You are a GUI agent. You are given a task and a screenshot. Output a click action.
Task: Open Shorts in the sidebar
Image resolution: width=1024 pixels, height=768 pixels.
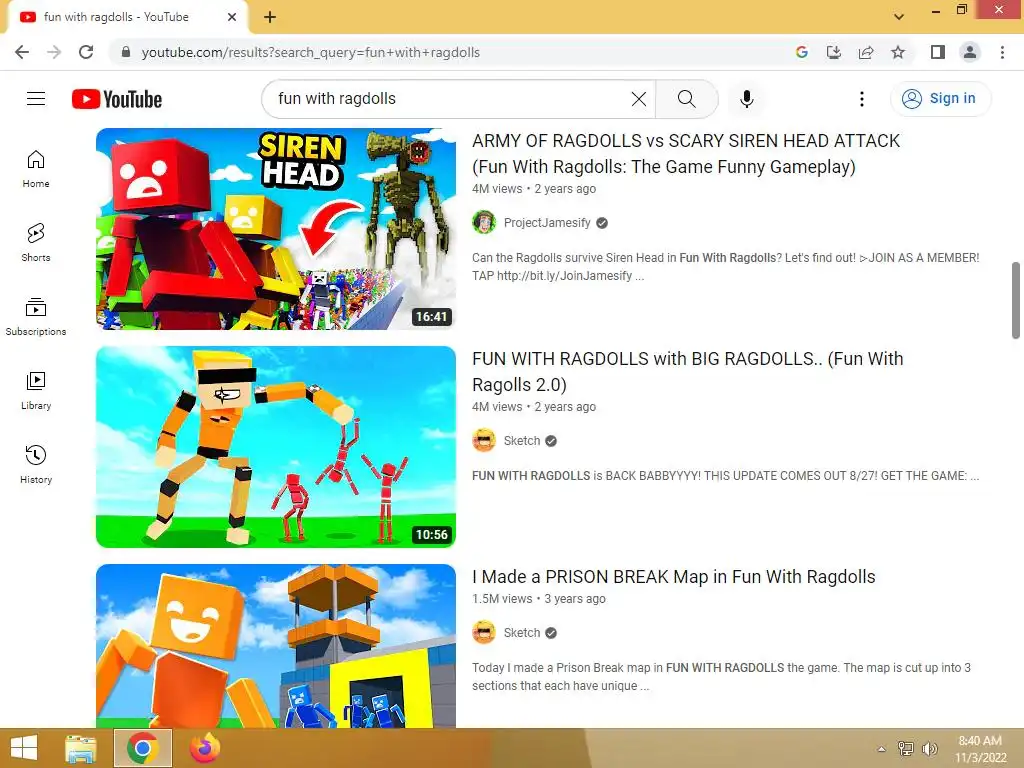(36, 242)
